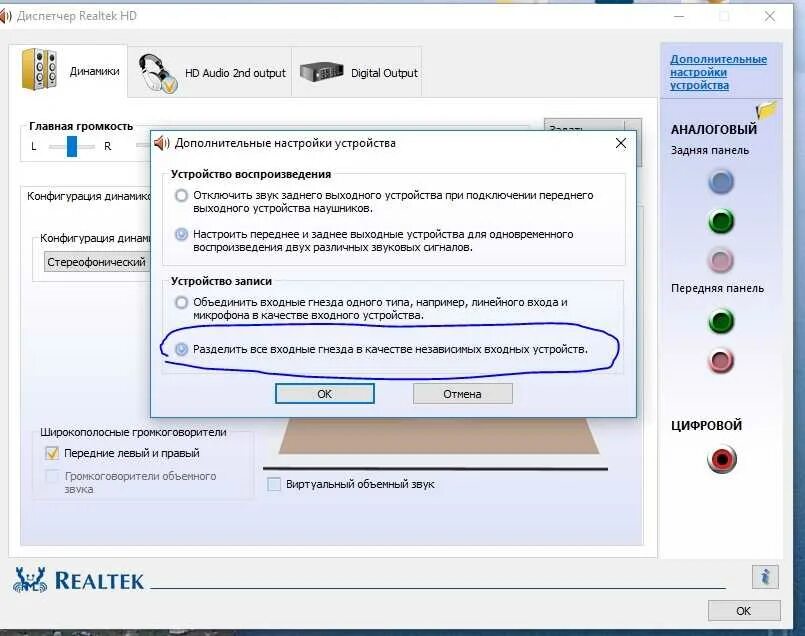Click the red digital output jack
805x636 pixels.
pos(721,459)
